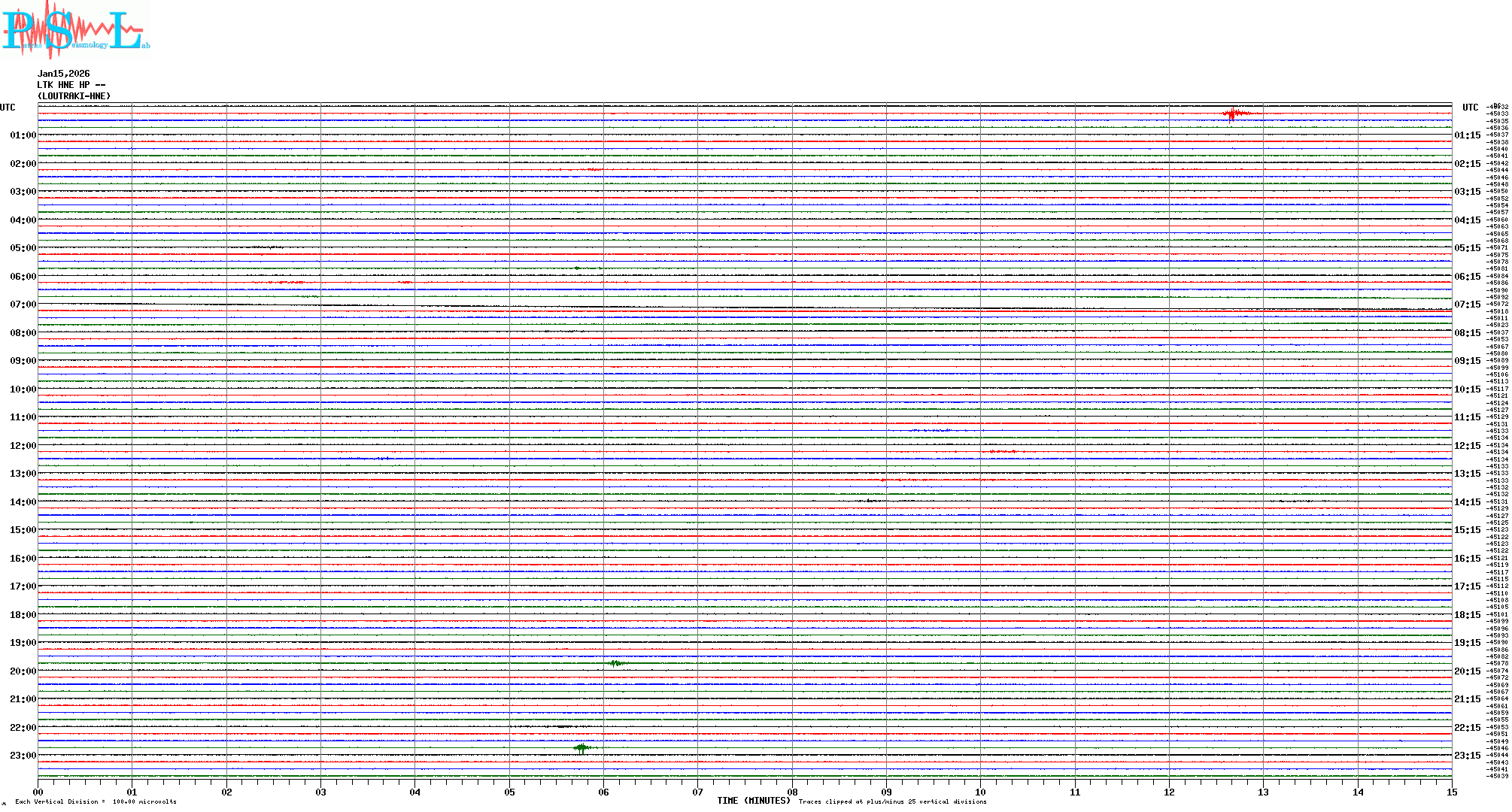The height and width of the screenshot is (812, 1512).
Task: Click the left UTC axis header
Action: point(8,108)
